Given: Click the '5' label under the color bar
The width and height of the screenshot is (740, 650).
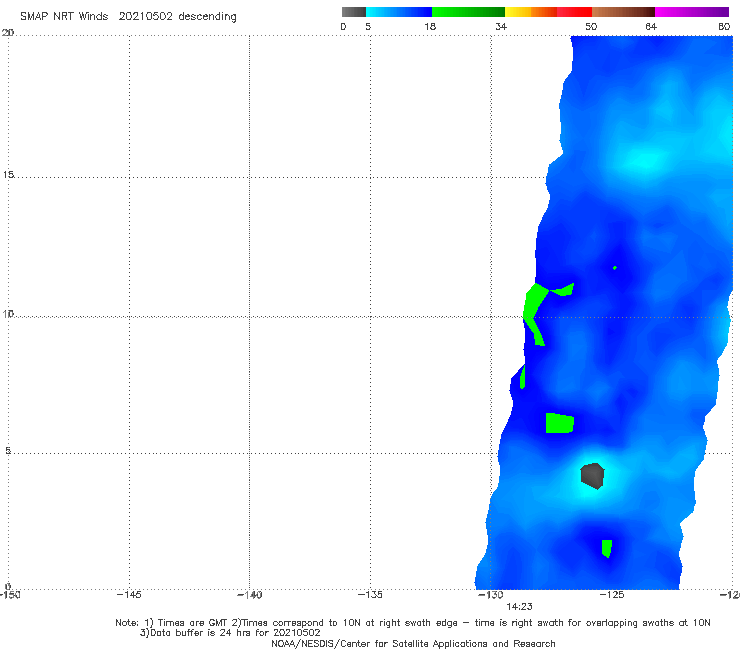Looking at the screenshot, I should point(368,26).
